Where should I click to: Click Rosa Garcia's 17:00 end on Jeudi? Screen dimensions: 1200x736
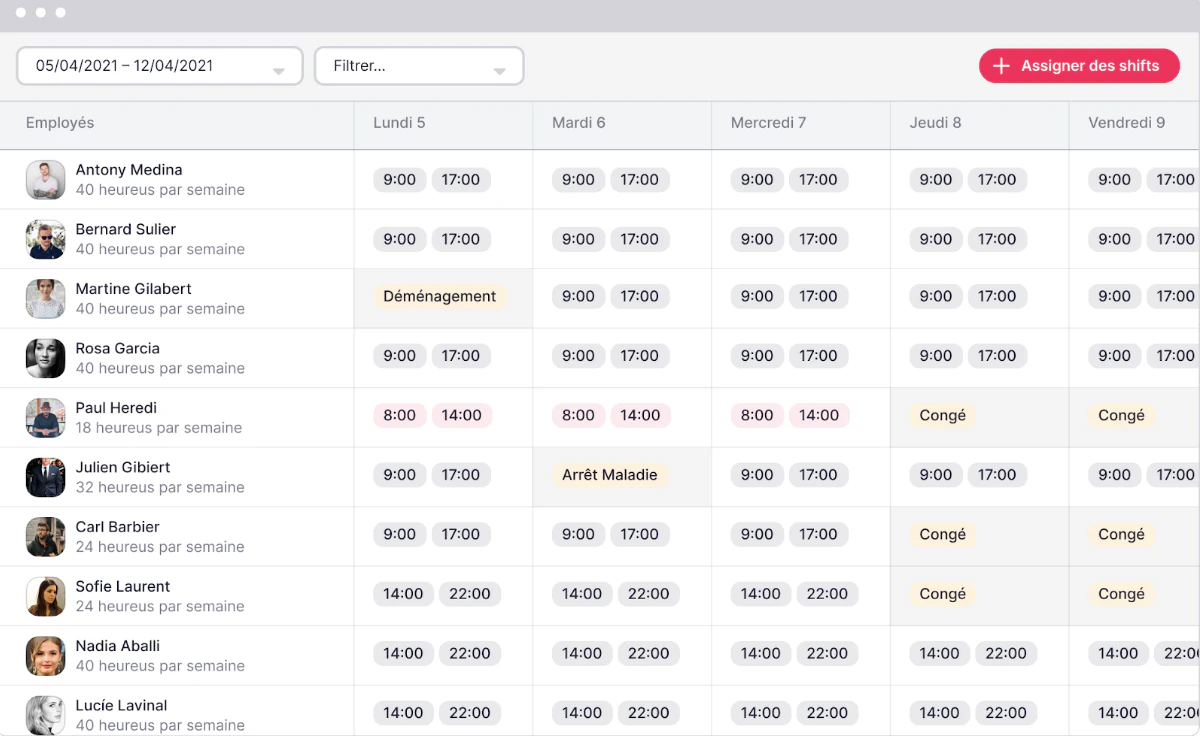tap(997, 356)
